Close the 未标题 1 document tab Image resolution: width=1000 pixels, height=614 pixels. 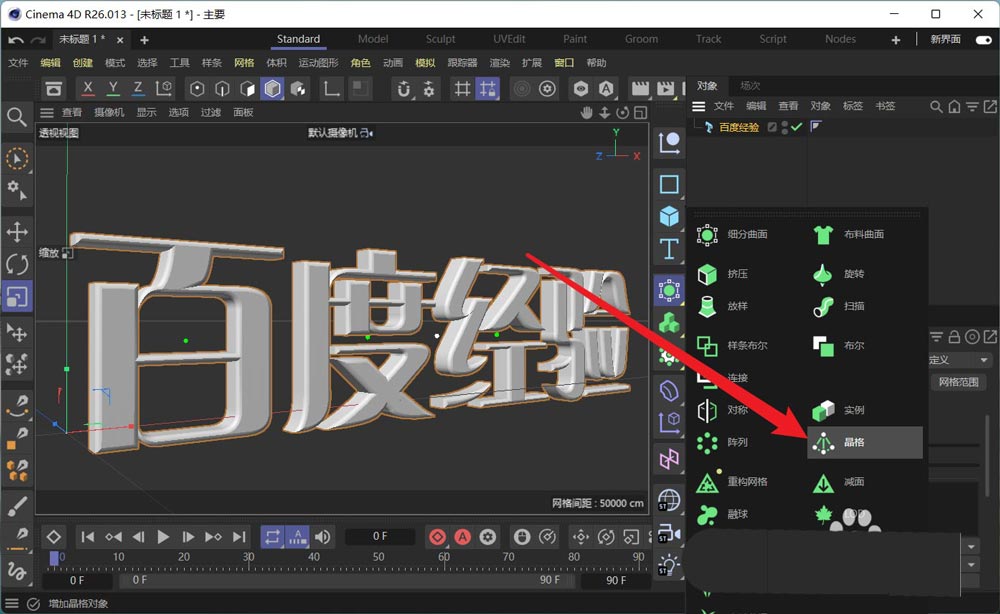120,40
